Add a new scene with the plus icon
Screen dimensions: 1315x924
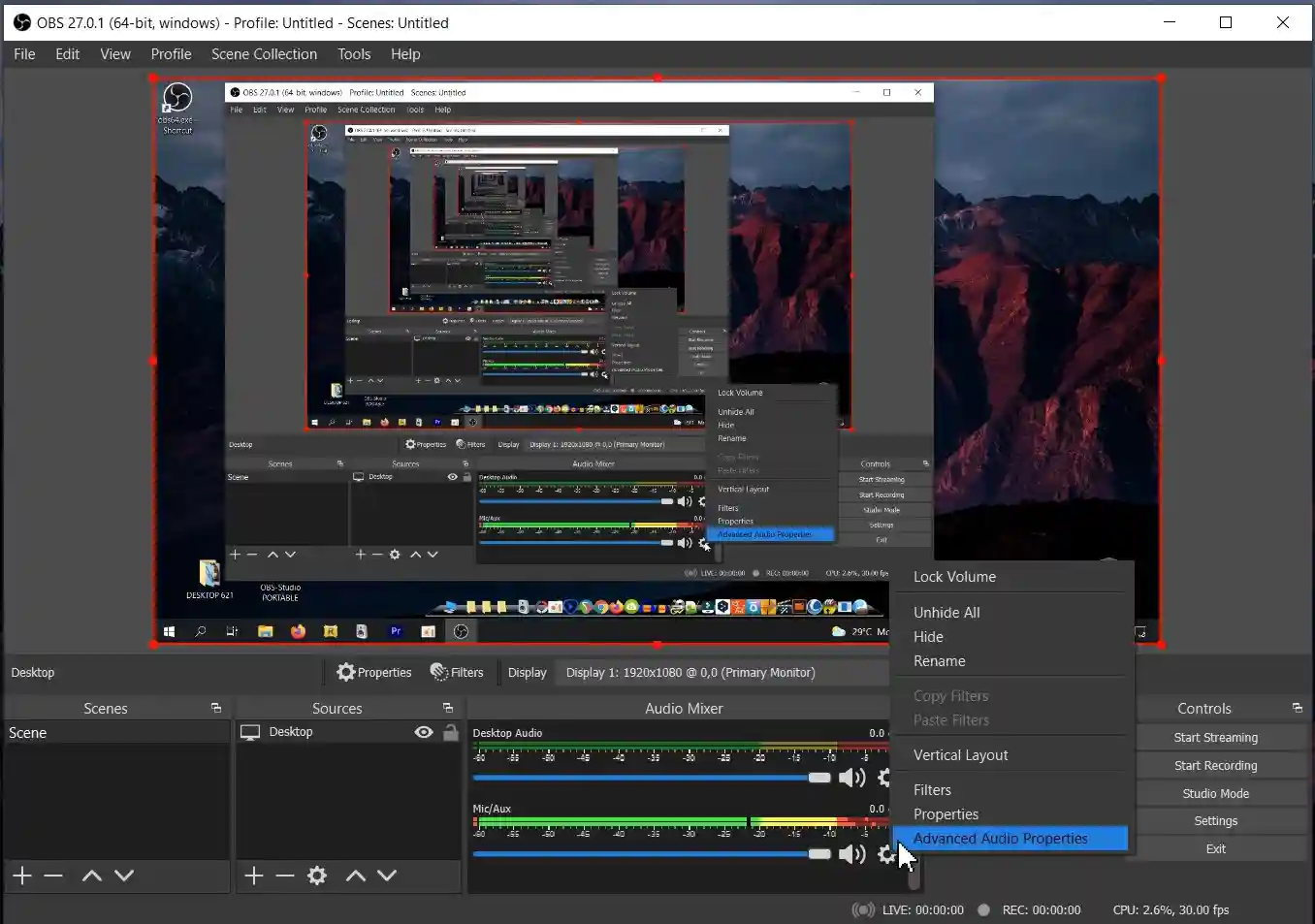22,876
